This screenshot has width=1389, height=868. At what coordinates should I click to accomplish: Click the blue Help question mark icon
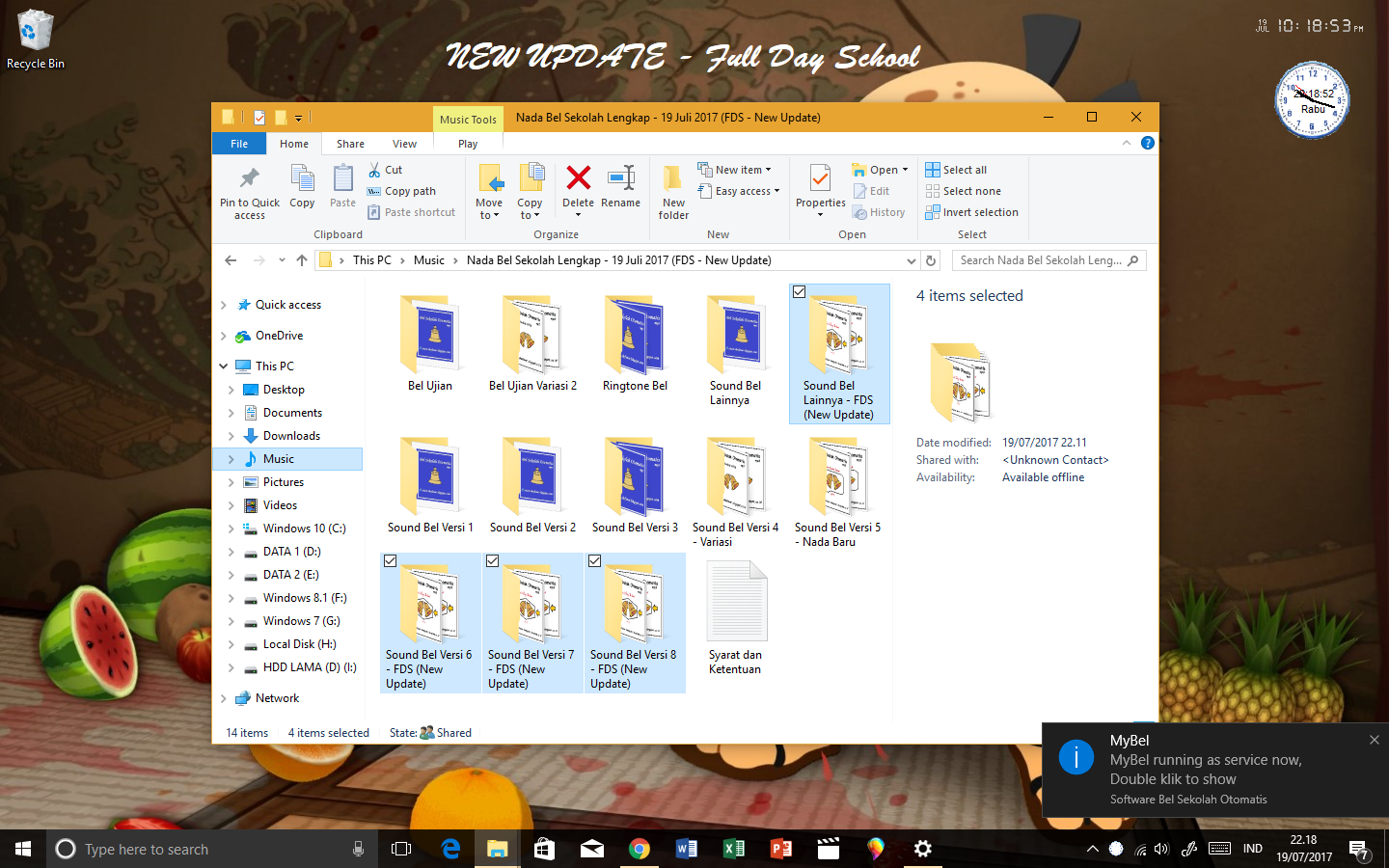[x=1147, y=143]
